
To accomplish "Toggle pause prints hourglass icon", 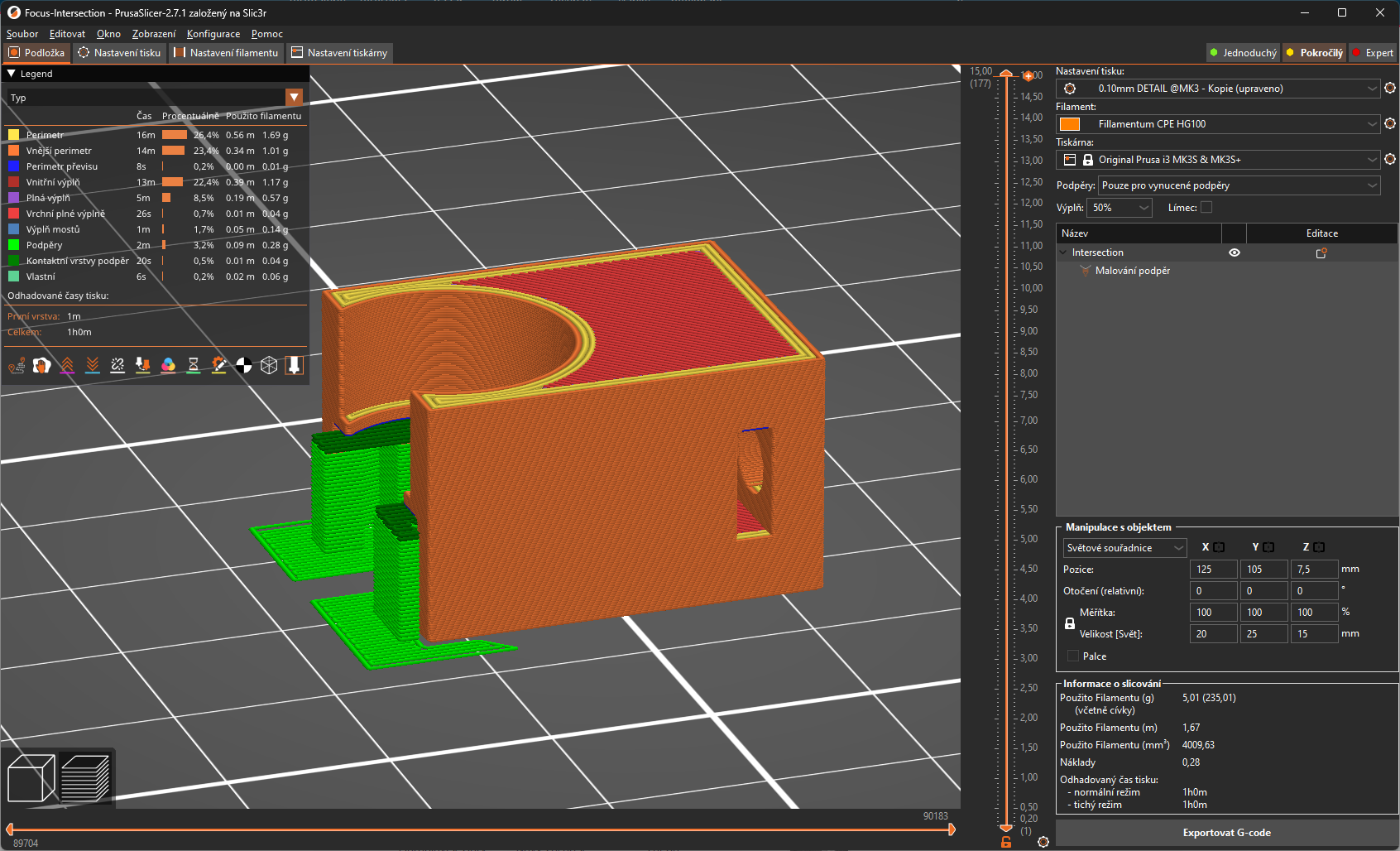I will coord(194,365).
